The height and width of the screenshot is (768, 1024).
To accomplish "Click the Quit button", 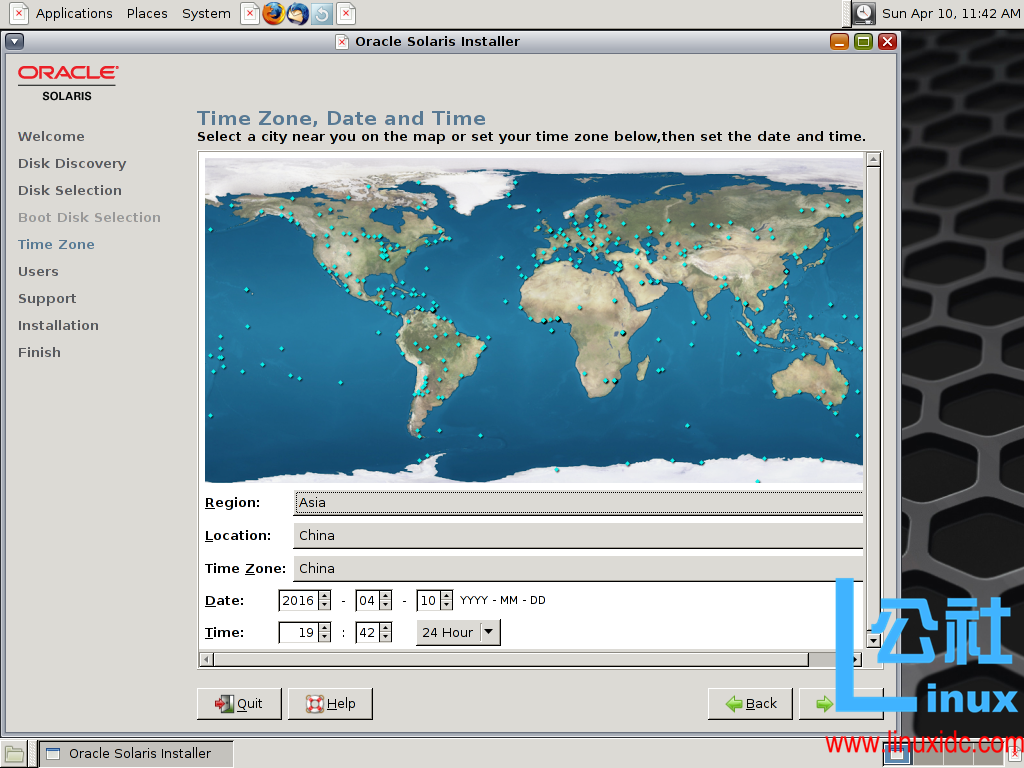I will tap(239, 703).
